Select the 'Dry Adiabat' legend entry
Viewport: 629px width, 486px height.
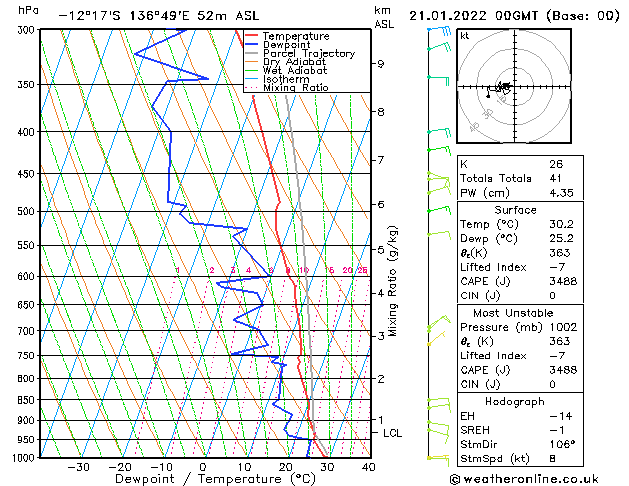pyautogui.click(x=294, y=62)
